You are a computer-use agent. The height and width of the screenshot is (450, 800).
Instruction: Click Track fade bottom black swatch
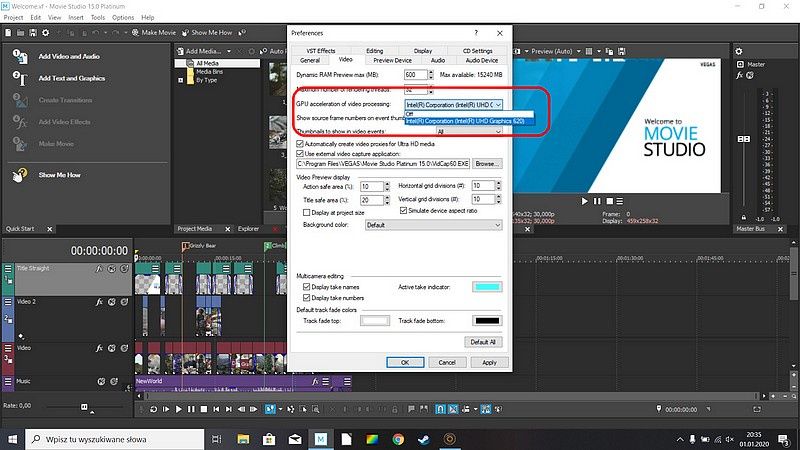click(487, 320)
